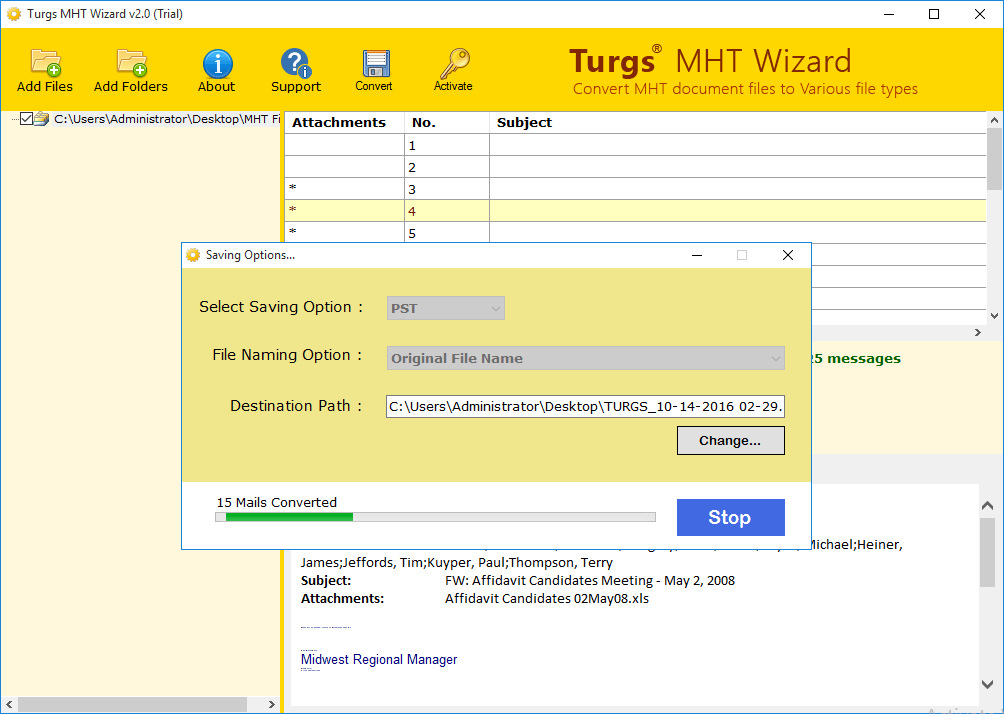Click the Add Folders toolbar icon
The width and height of the screenshot is (1004, 714).
point(130,62)
